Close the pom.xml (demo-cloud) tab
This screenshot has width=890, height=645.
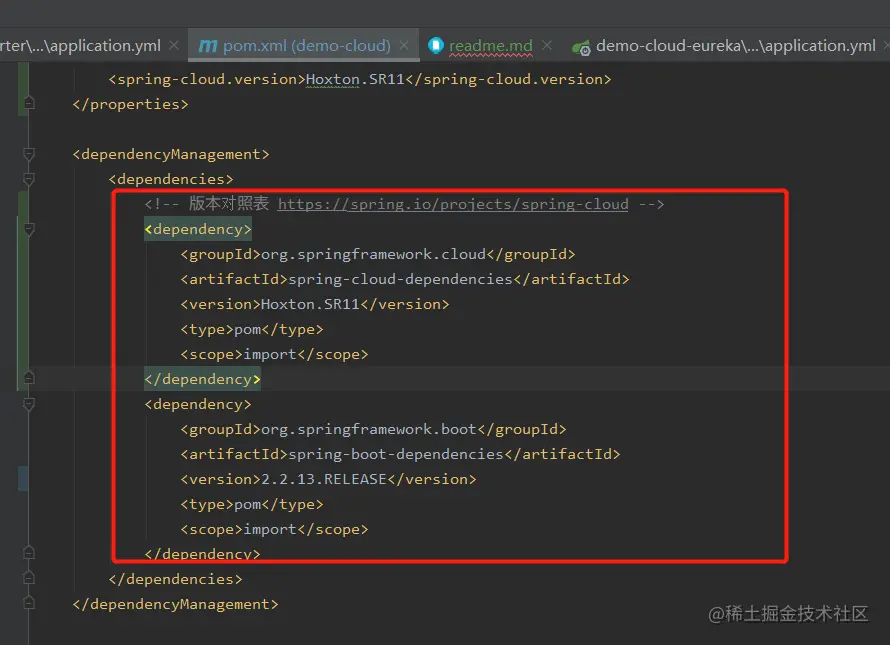coord(404,45)
